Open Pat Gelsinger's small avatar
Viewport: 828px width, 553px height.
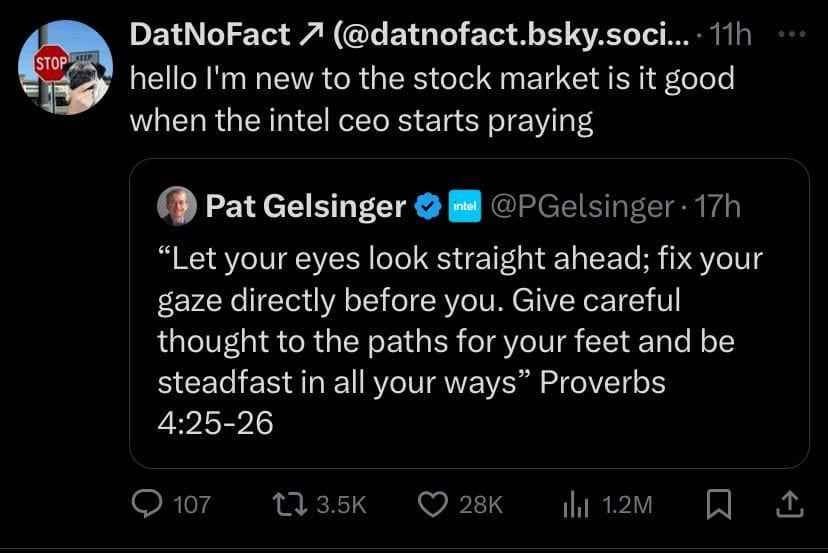click(177, 207)
